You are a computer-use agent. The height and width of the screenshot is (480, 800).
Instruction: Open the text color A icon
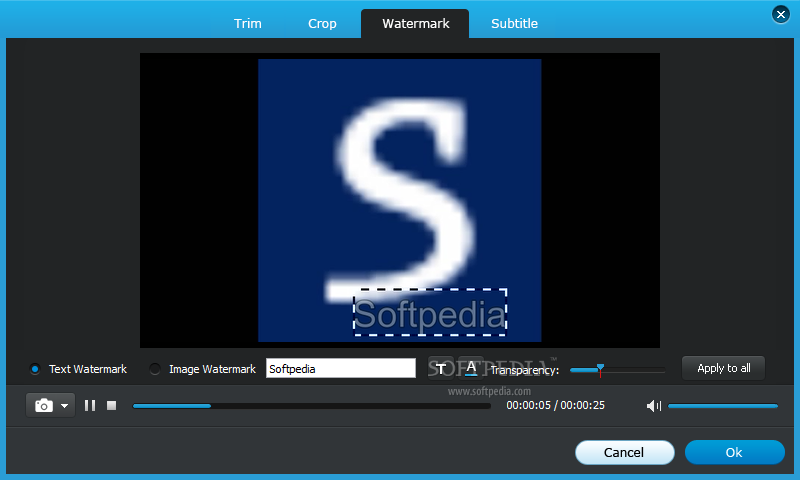point(471,368)
